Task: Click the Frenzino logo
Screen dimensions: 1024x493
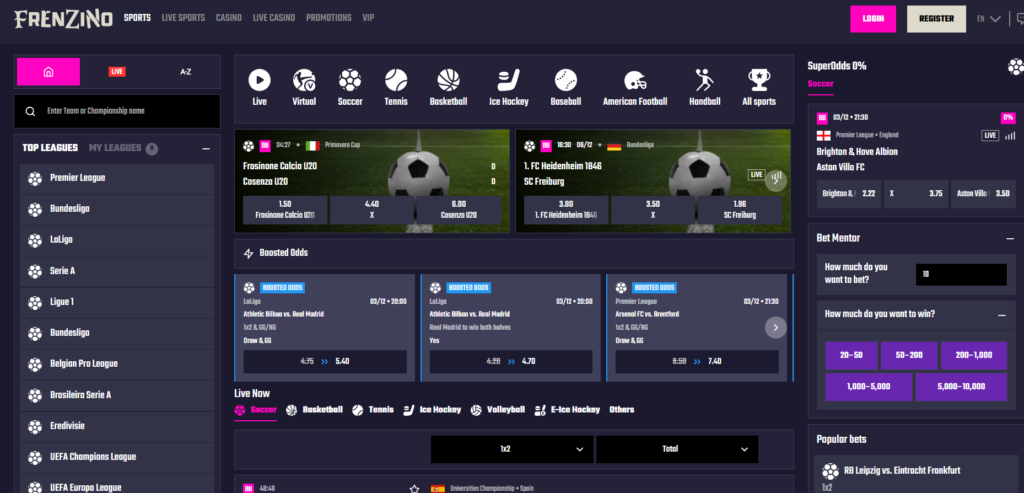Action: click(63, 19)
